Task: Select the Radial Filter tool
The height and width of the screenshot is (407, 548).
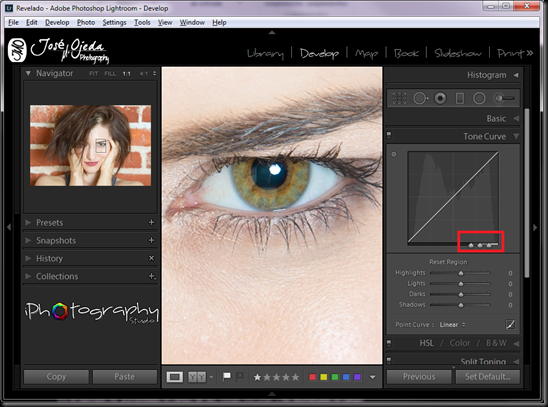Action: (x=479, y=99)
